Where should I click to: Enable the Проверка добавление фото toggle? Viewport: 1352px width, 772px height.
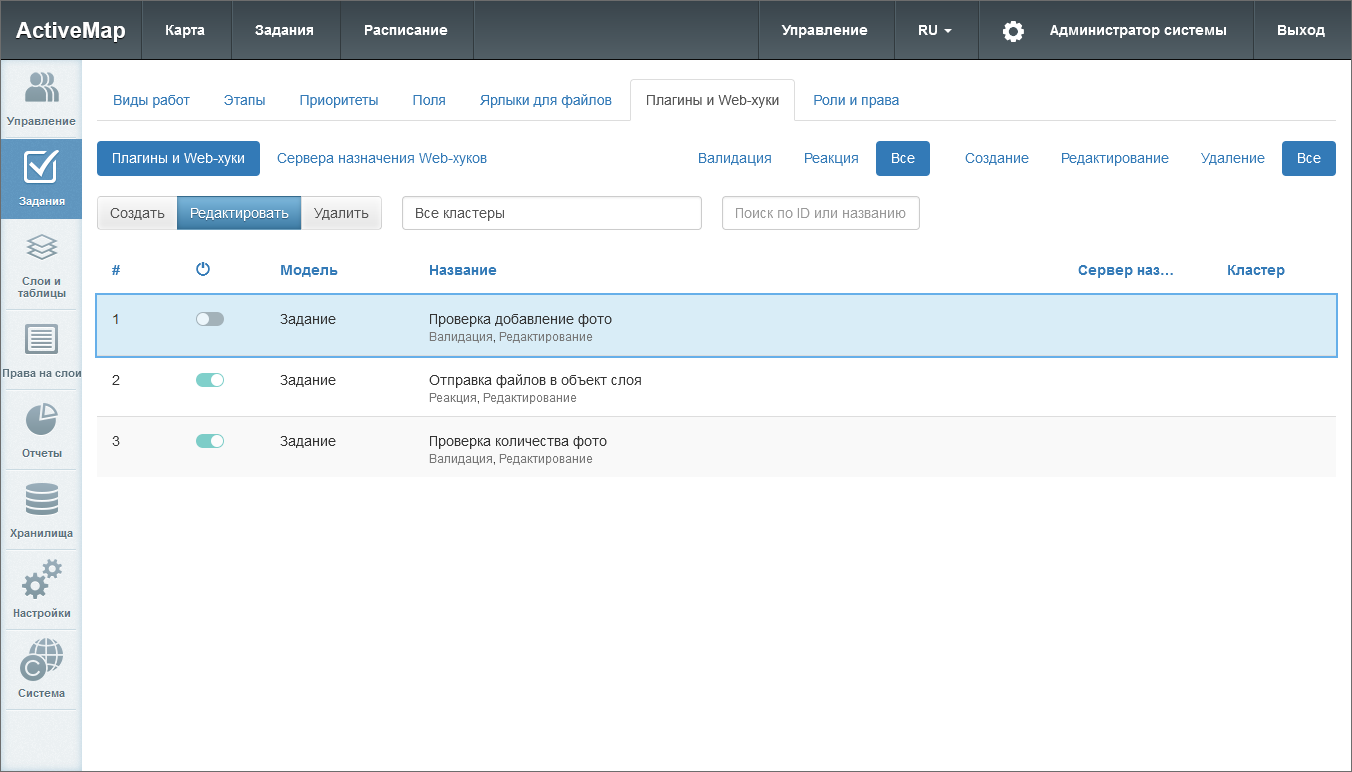210,319
